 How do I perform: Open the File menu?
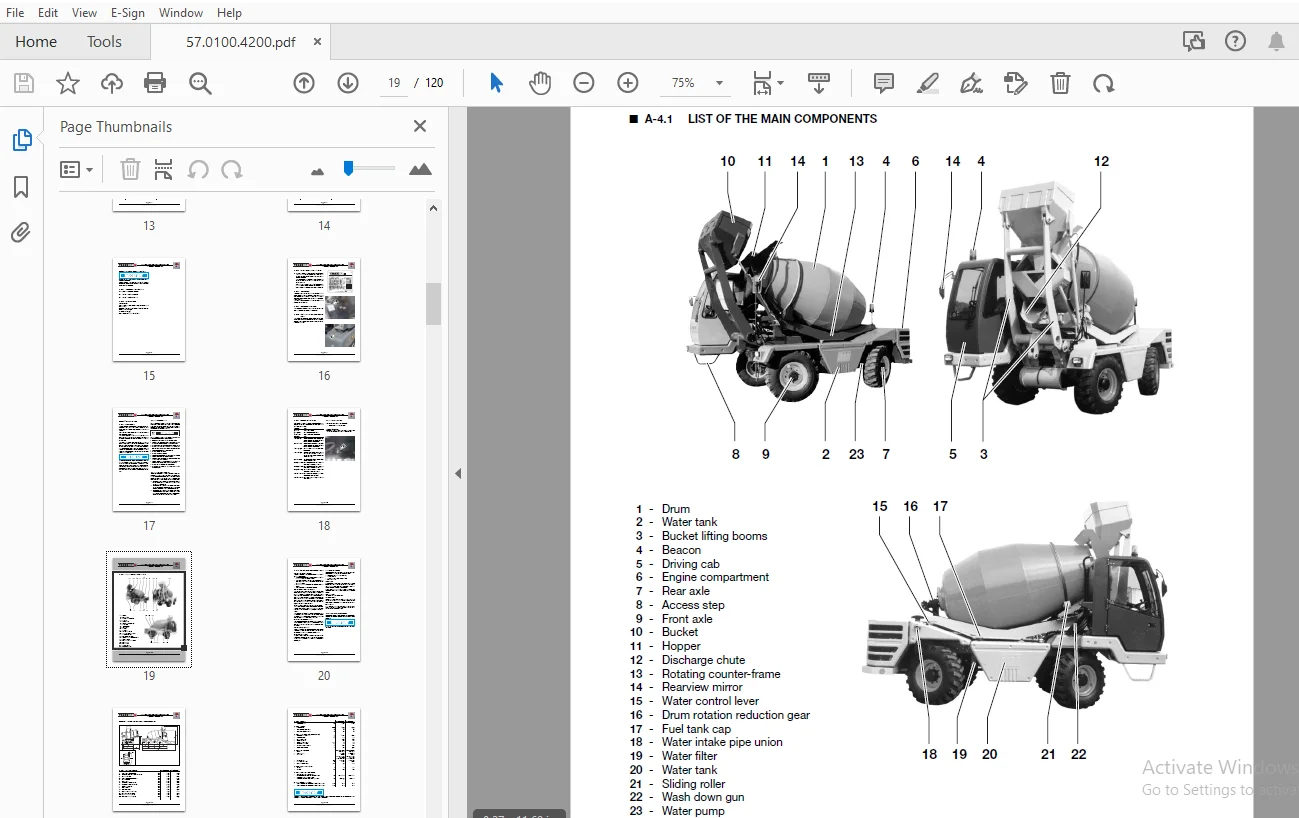15,12
